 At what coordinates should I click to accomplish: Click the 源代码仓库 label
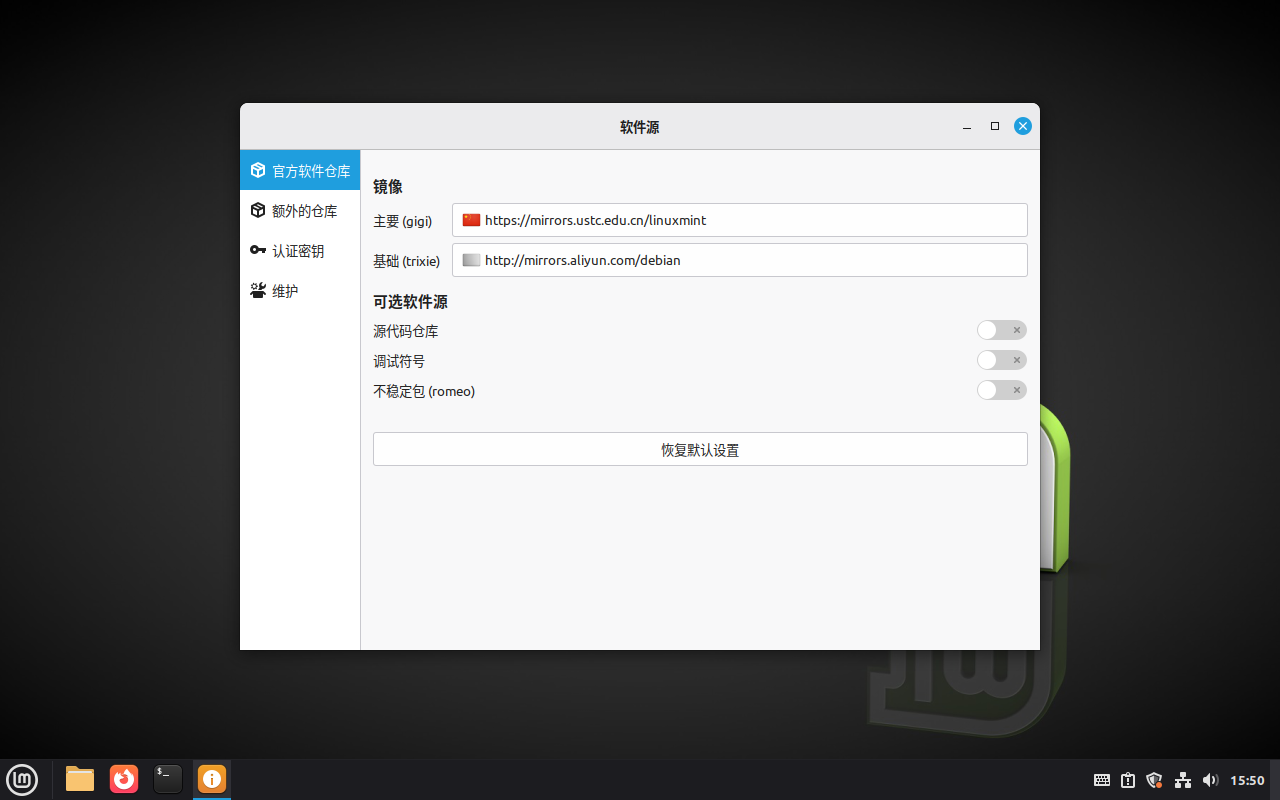click(x=405, y=331)
